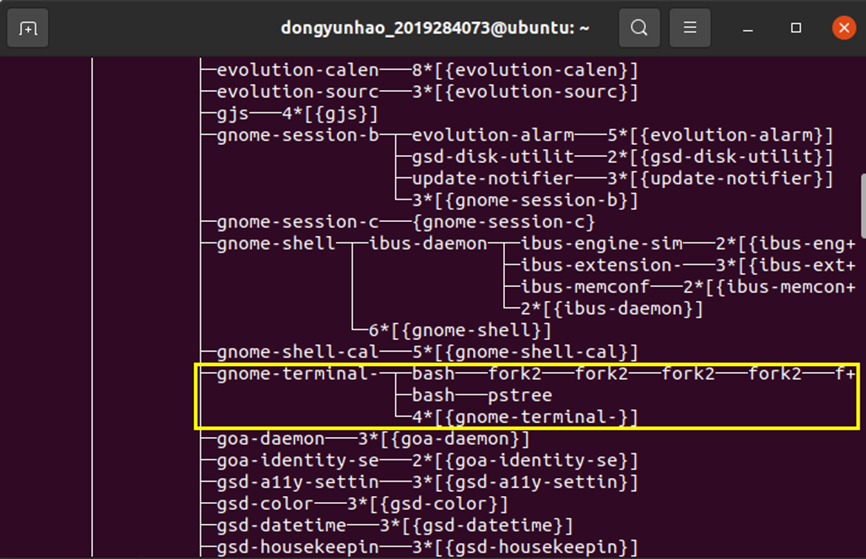The image size is (866, 559).
Task: Click the gnome-shell-cal process line
Action: pos(427,352)
